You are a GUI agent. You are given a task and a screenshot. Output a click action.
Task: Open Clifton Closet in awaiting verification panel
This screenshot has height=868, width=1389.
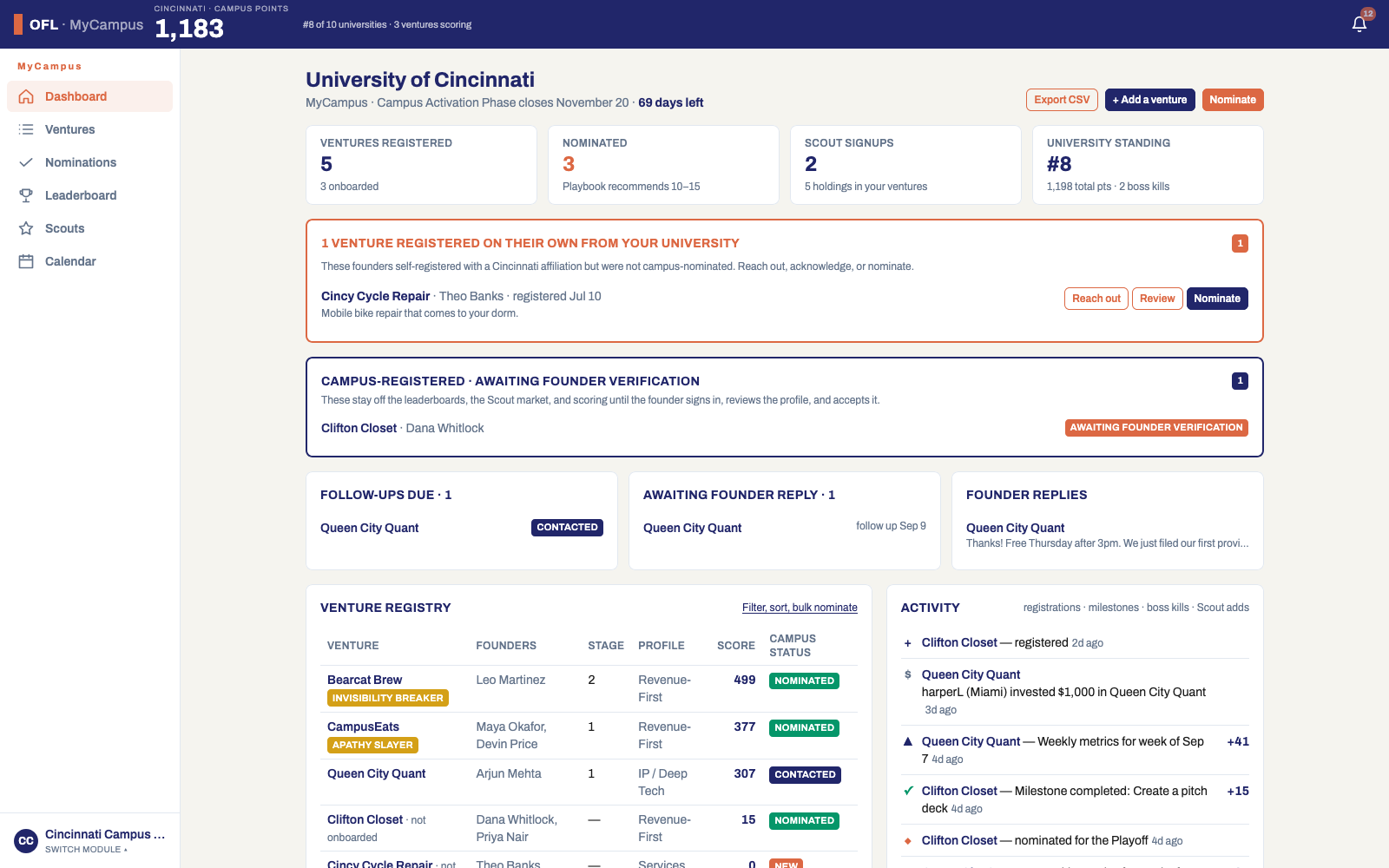click(359, 428)
